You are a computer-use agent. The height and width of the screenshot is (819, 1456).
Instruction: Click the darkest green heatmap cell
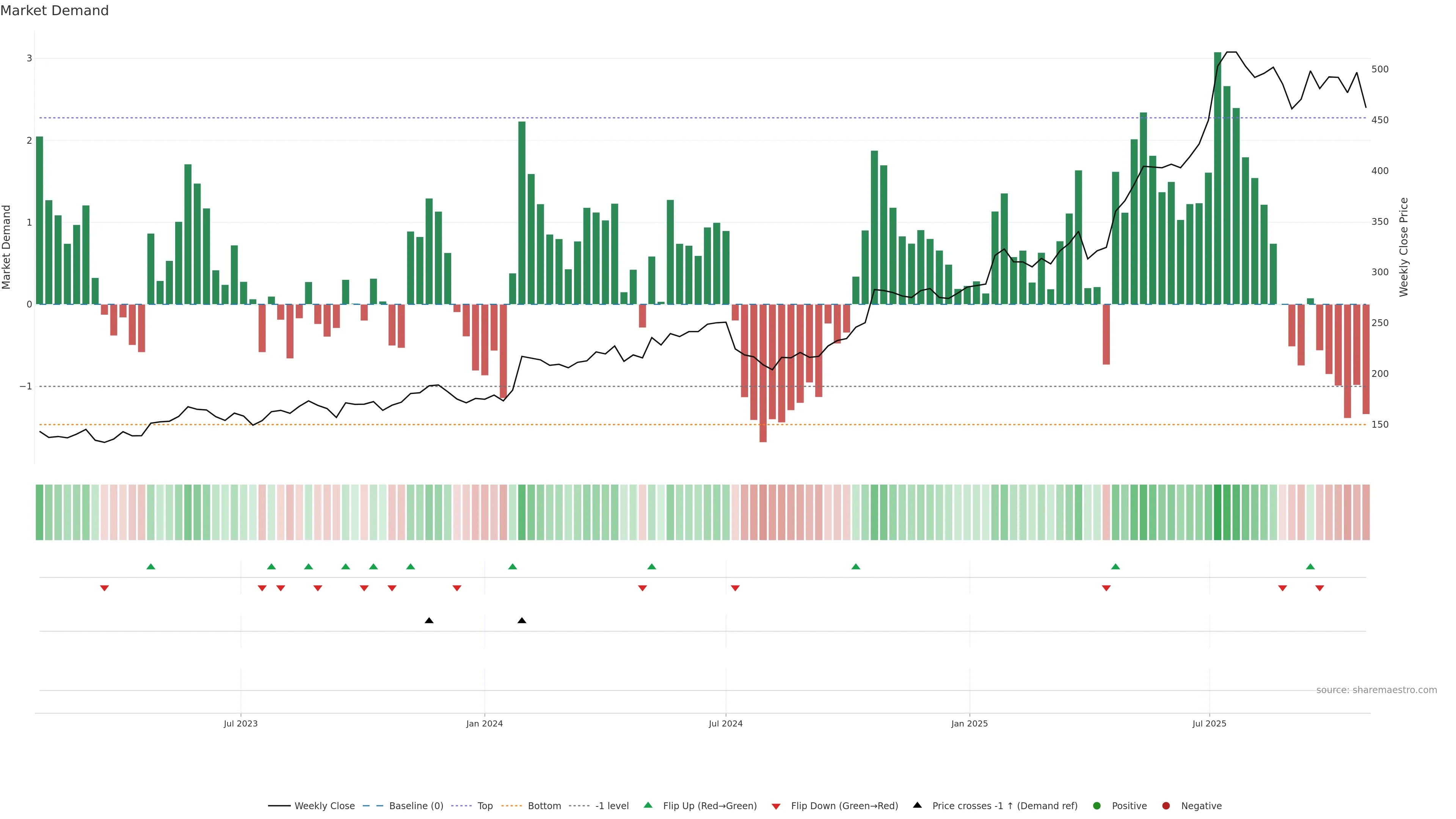(1218, 512)
